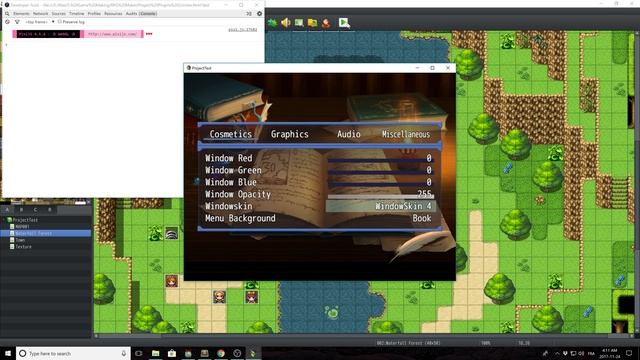Image resolution: width=640 pixels, height=360 pixels.
Task: Switch to the Audio options tab
Action: pyautogui.click(x=349, y=134)
